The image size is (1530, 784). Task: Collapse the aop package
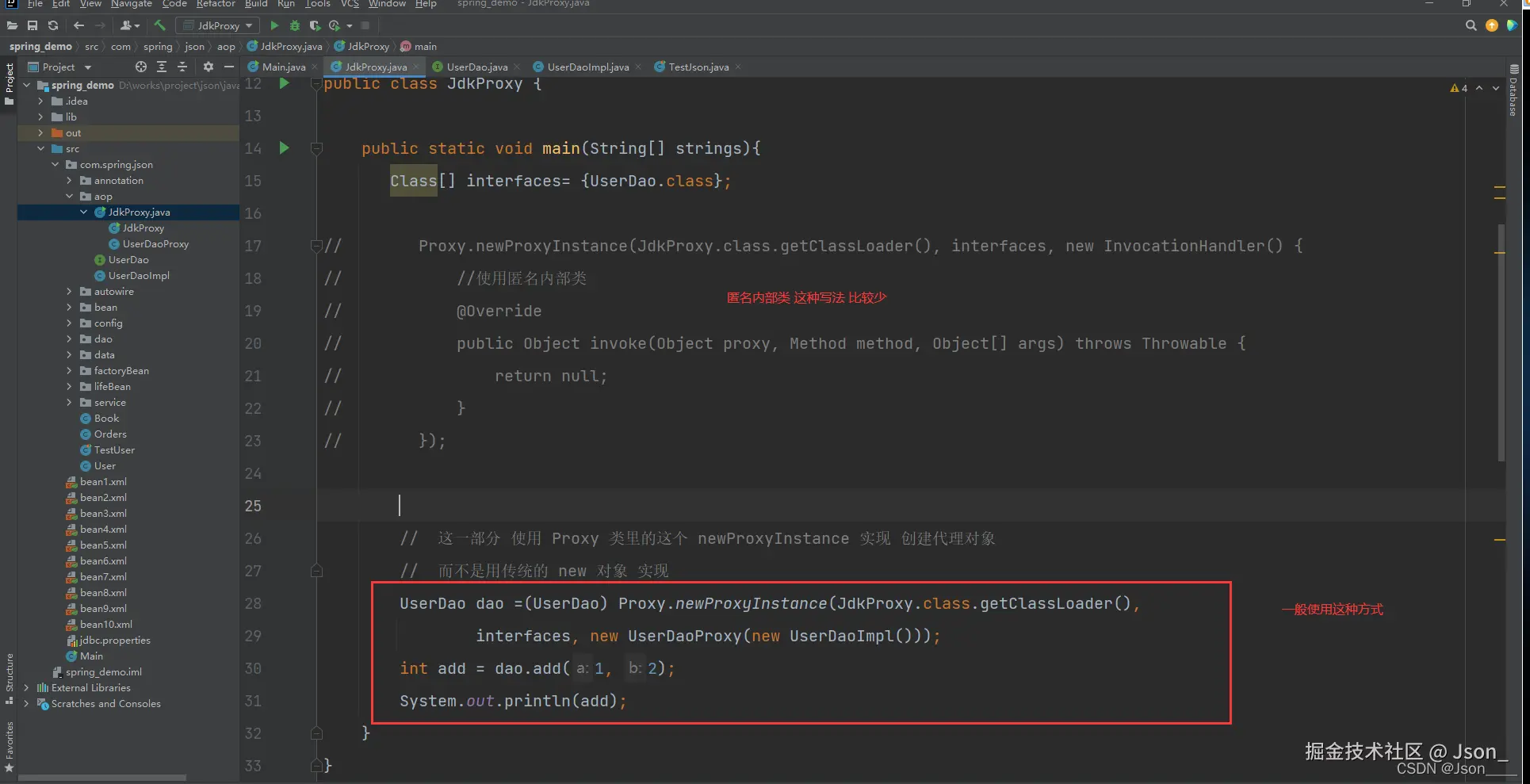(x=69, y=196)
